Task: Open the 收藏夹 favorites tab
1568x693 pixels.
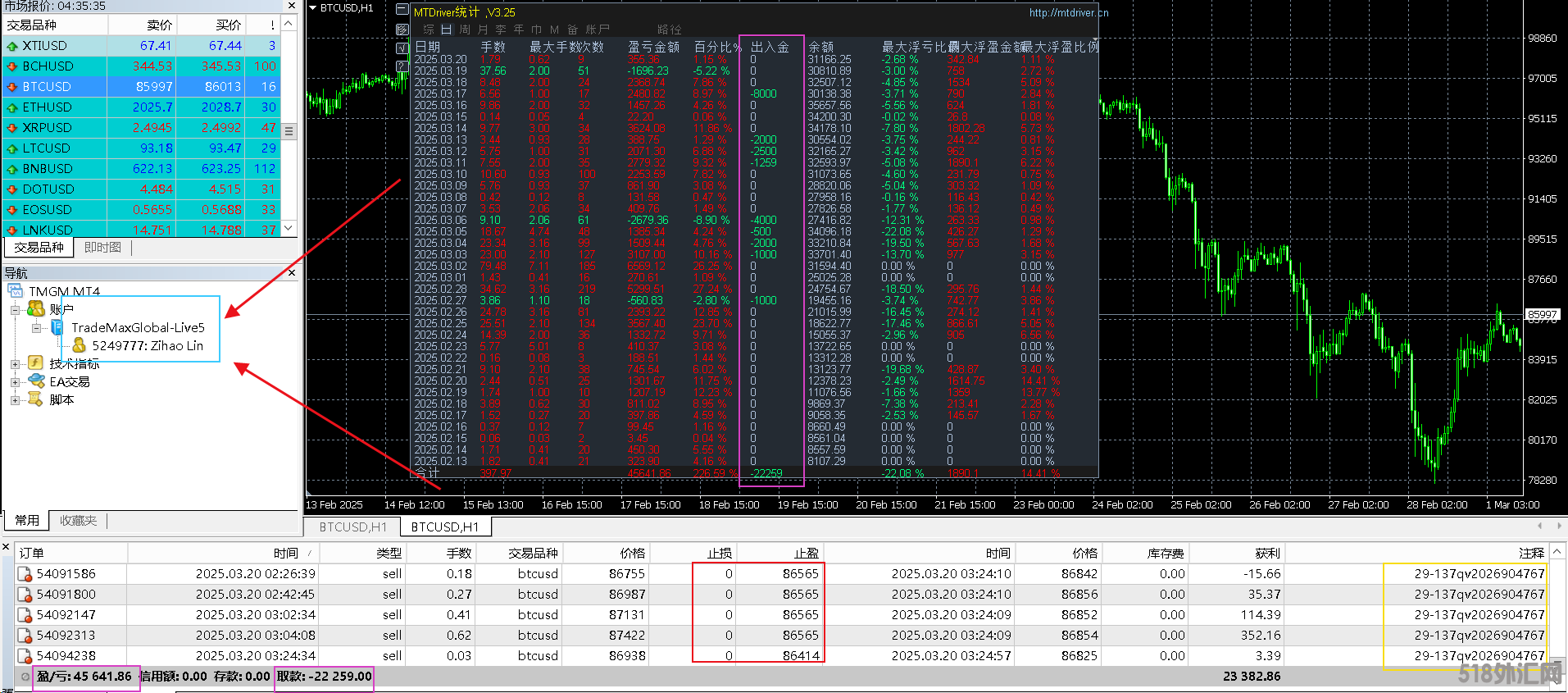Action: pos(78,521)
